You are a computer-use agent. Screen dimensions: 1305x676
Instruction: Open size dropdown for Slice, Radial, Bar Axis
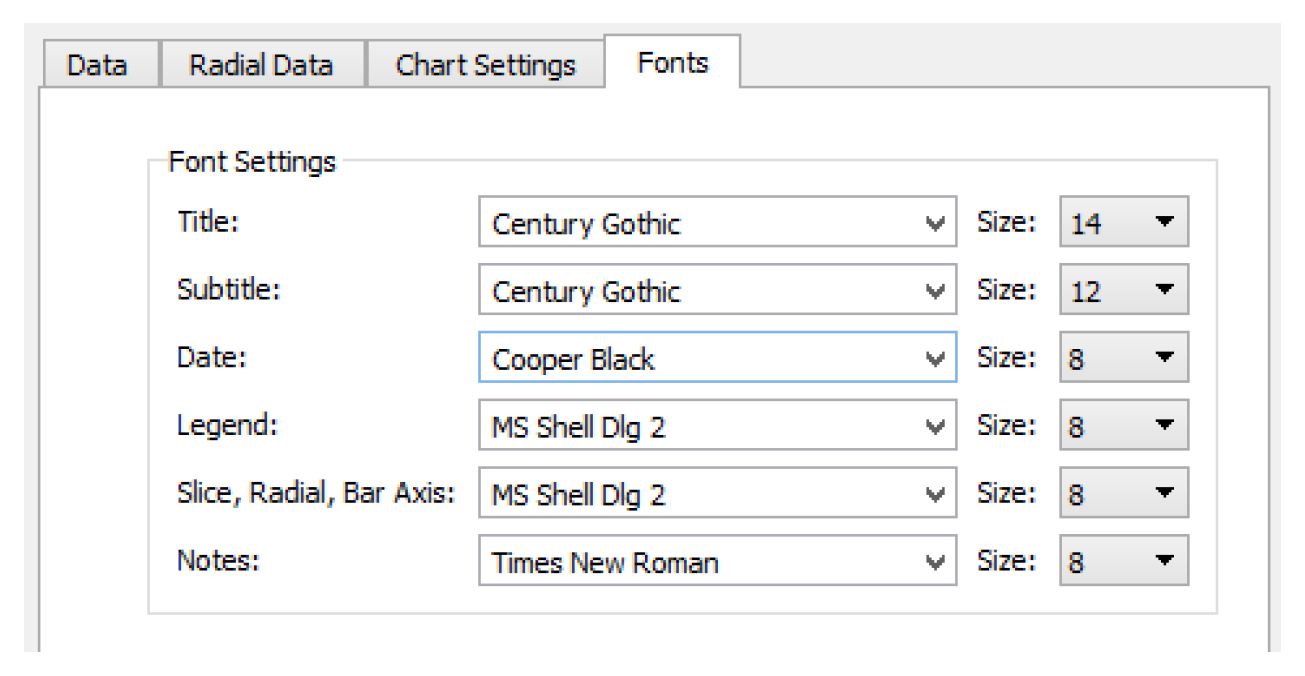click(x=1123, y=495)
